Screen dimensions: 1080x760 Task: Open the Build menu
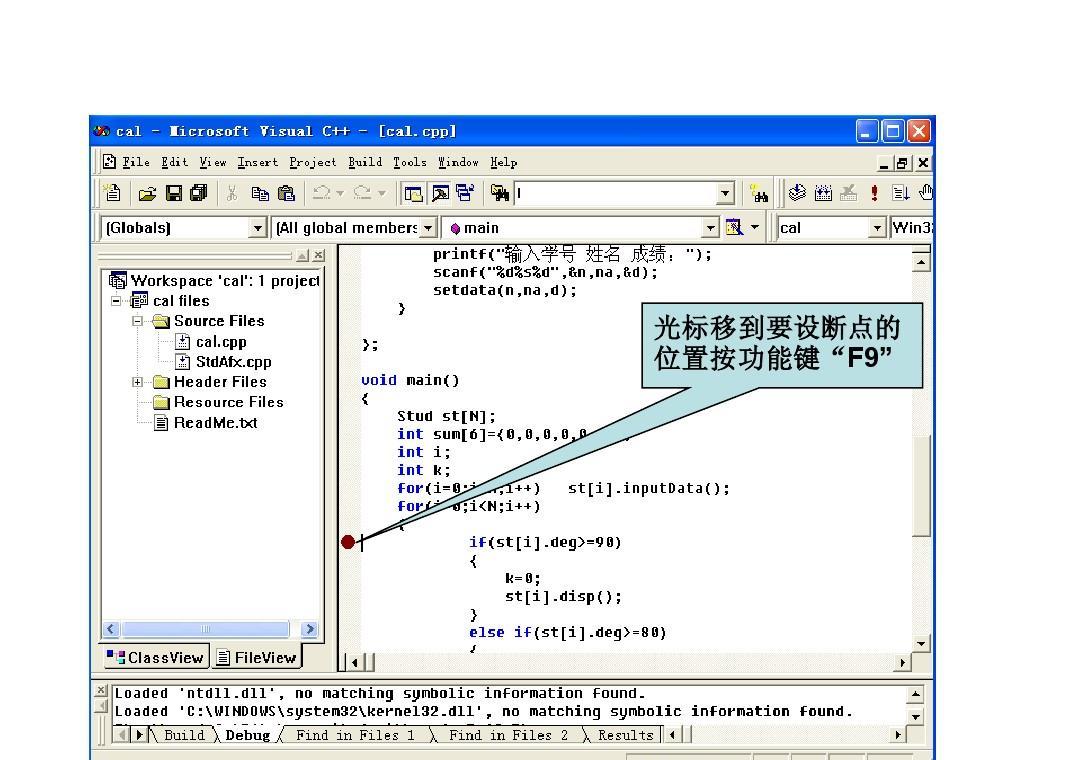click(365, 162)
